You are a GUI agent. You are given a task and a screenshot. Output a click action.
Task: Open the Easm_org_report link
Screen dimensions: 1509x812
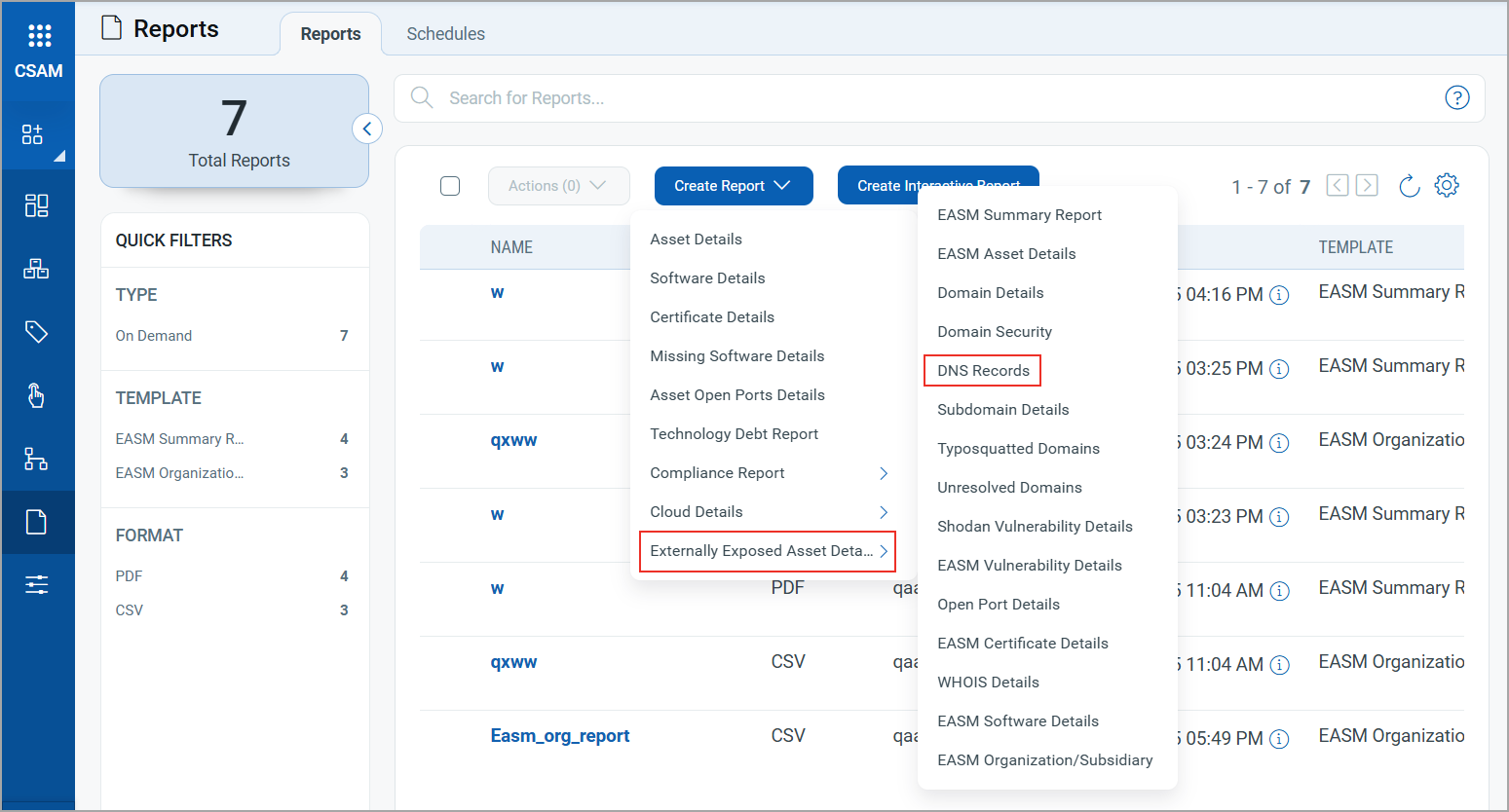(559, 736)
